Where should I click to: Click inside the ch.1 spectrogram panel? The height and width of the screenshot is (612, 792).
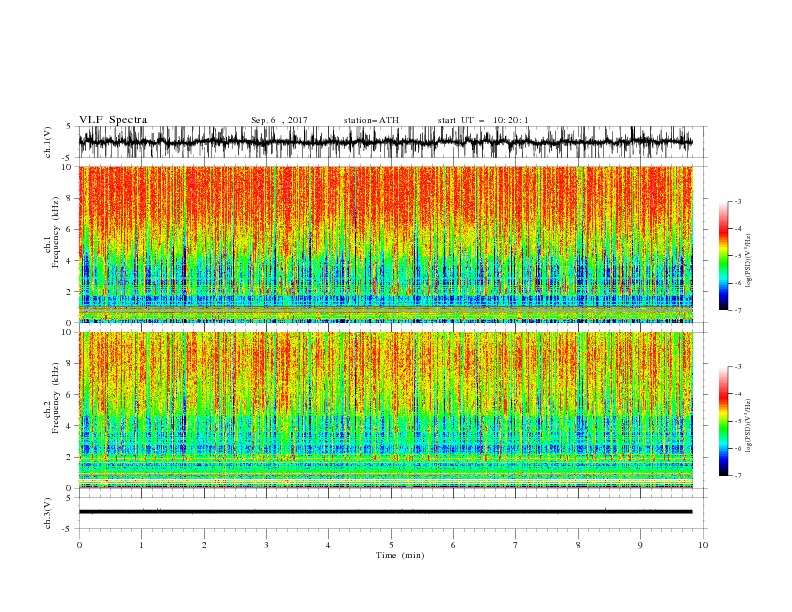386,244
